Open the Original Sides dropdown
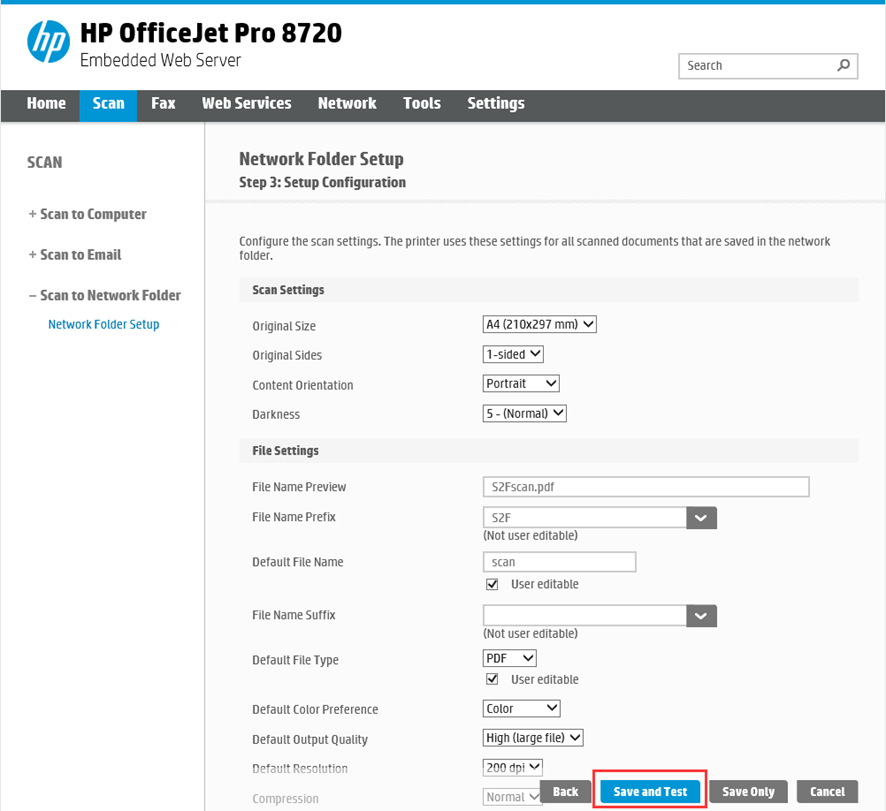This screenshot has width=886, height=811. tap(513, 354)
